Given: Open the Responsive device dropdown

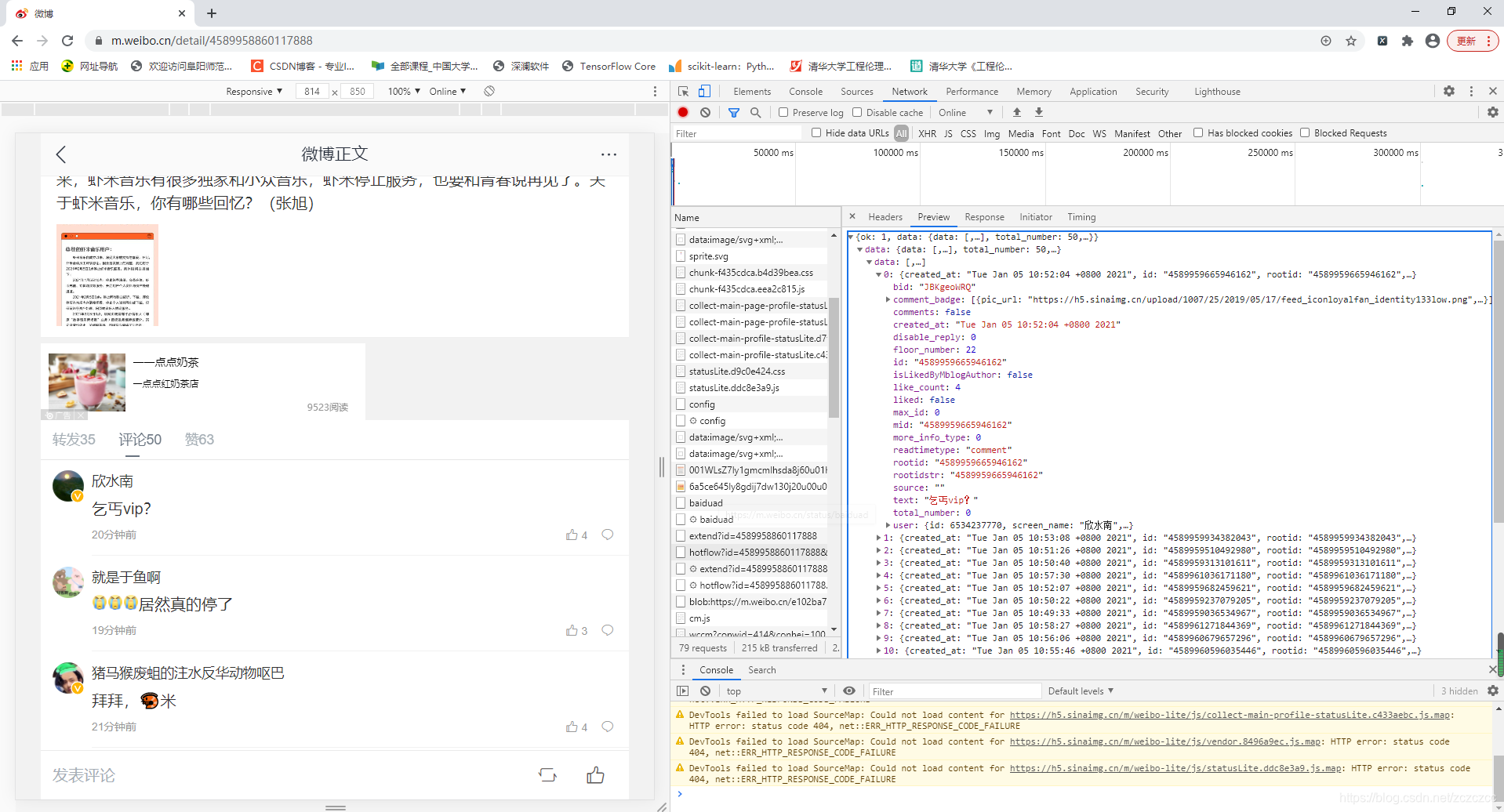Looking at the screenshot, I should [254, 91].
